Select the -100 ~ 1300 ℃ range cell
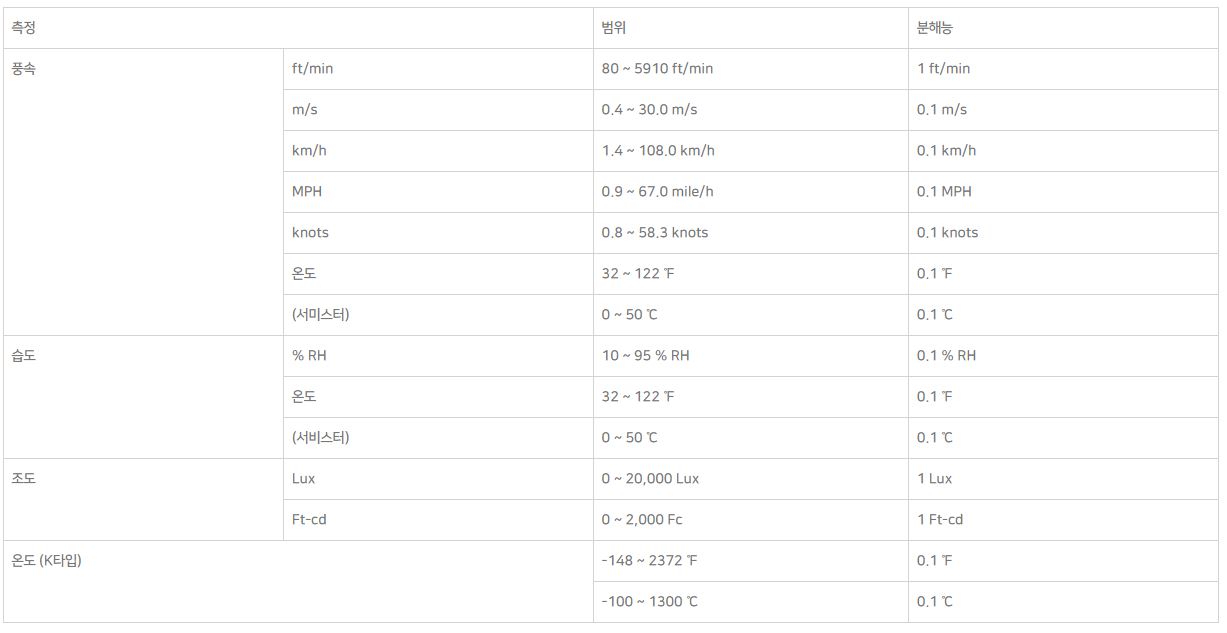Screen dimensions: 1227x633 click(x=649, y=602)
